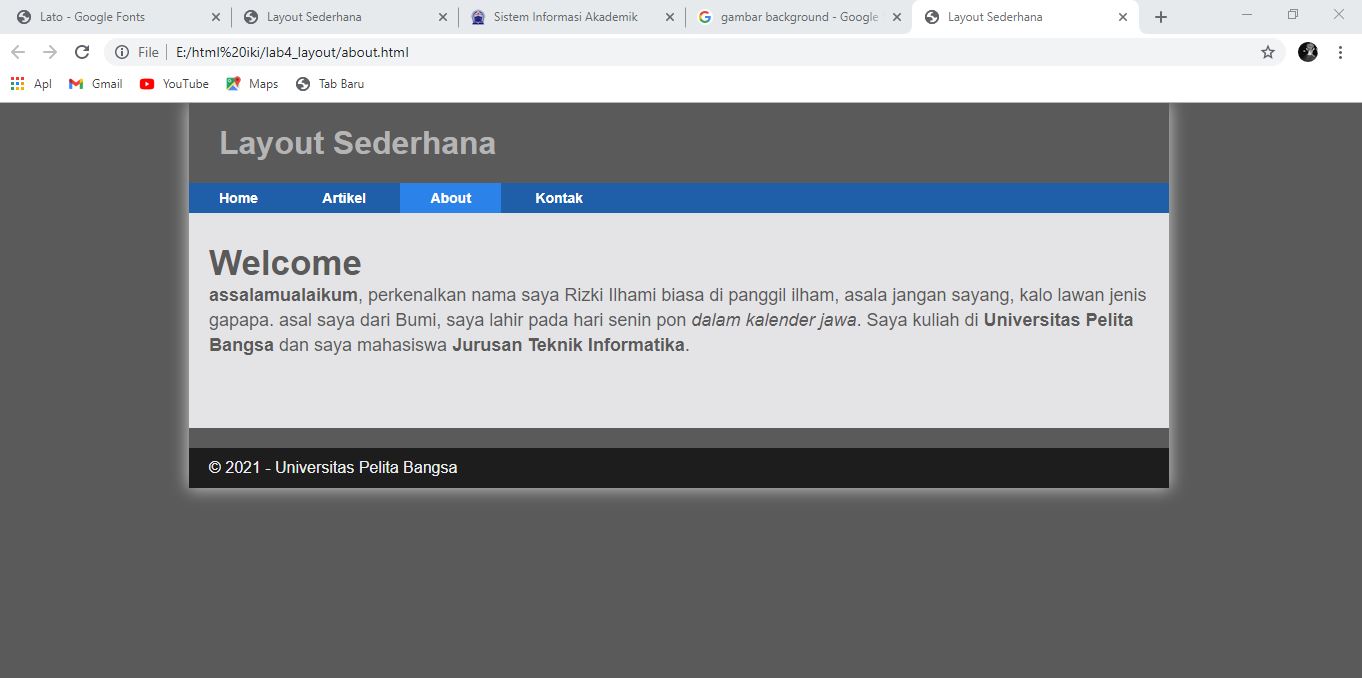Open the Tab Baru bookmark
This screenshot has width=1362, height=678.
(329, 84)
